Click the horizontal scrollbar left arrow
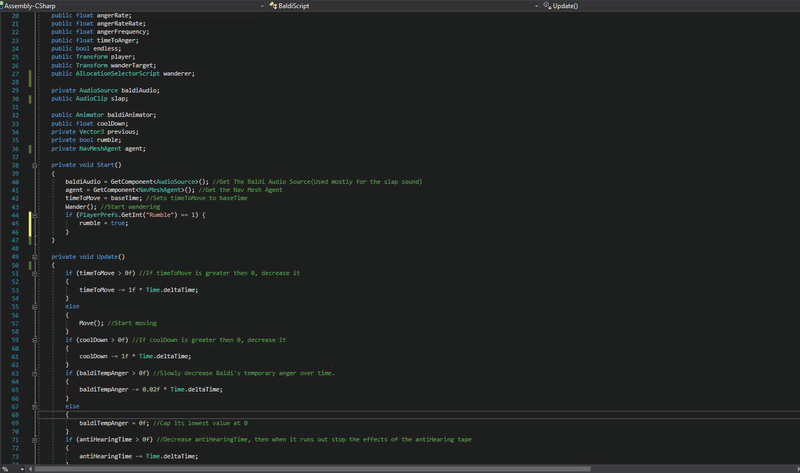Screen dimensions: 800x473 click(30, 469)
